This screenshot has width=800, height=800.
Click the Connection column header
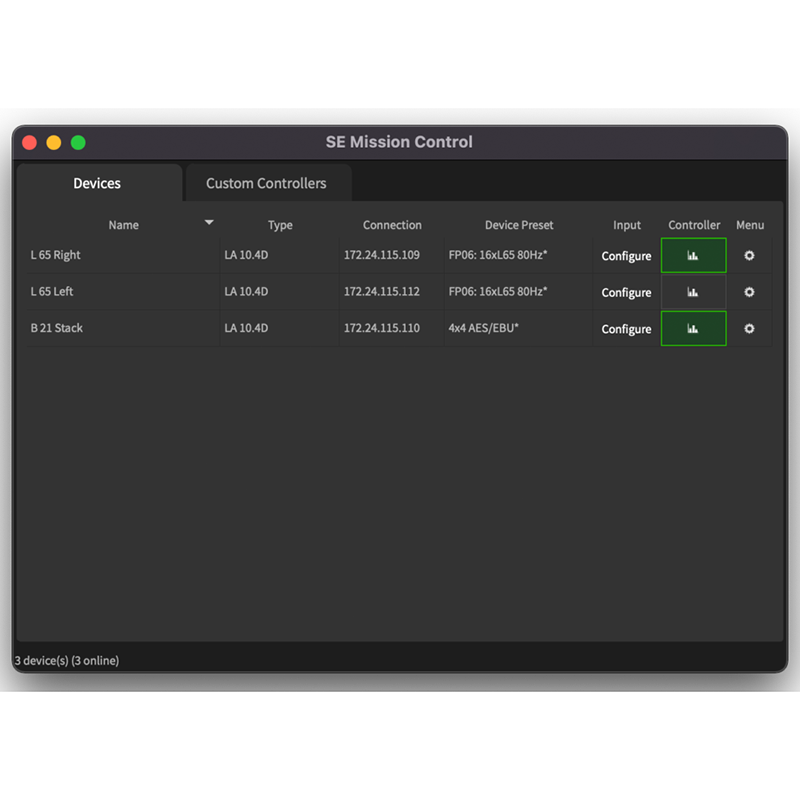[x=392, y=225]
